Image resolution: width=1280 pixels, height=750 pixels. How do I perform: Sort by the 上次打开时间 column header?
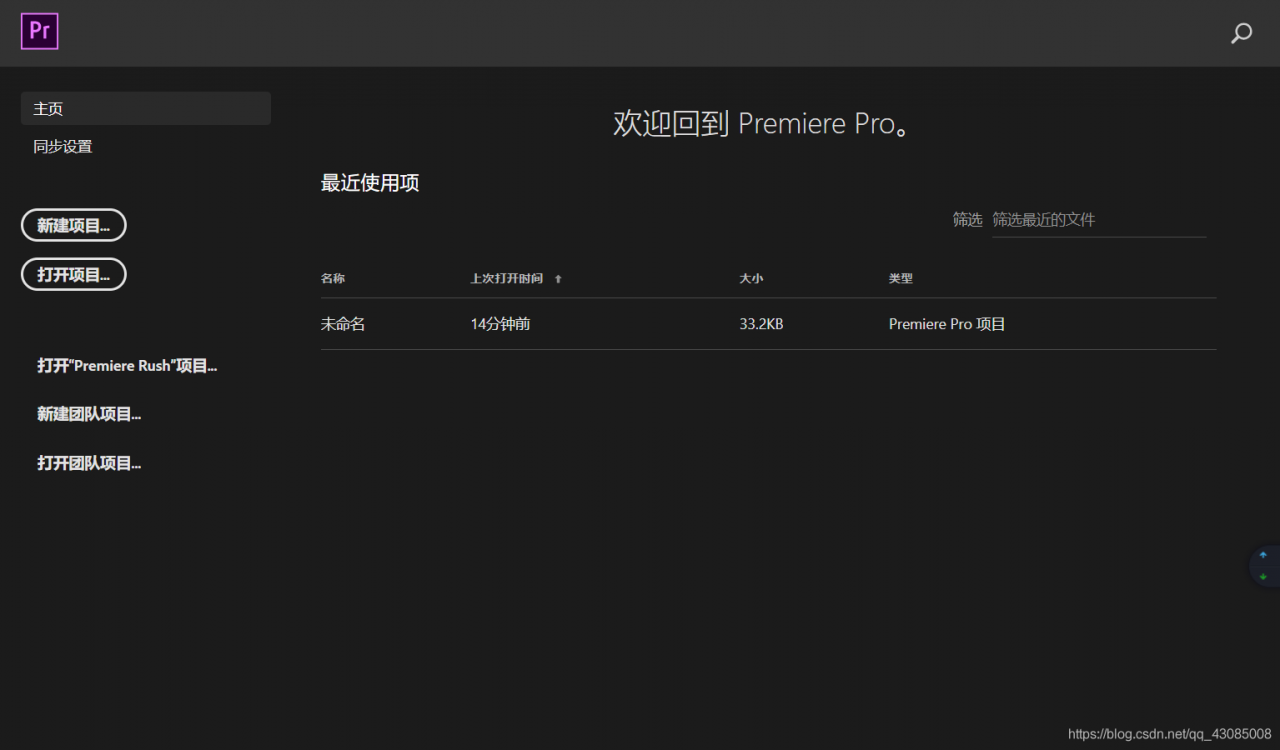click(507, 279)
